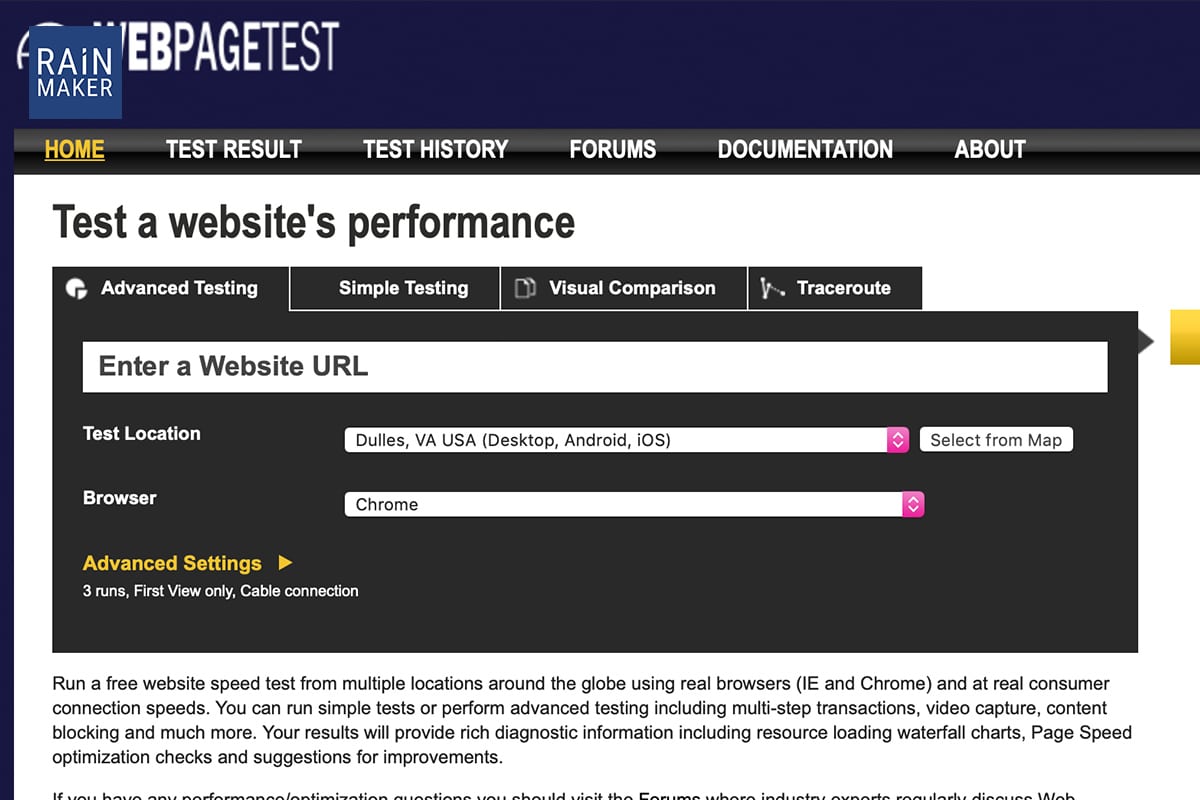The width and height of the screenshot is (1200, 800).
Task: Click the Advanced Testing tab icon
Action: [x=76, y=289]
